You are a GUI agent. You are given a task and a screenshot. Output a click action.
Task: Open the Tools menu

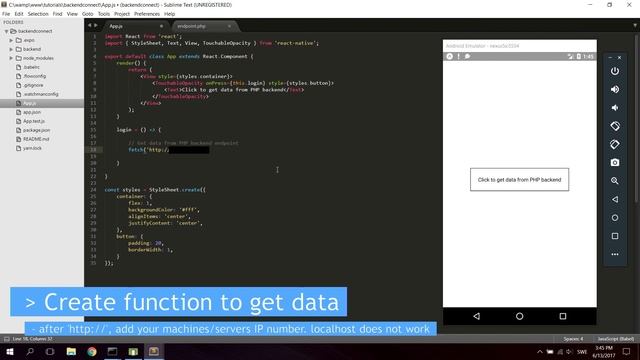[x=104, y=14]
